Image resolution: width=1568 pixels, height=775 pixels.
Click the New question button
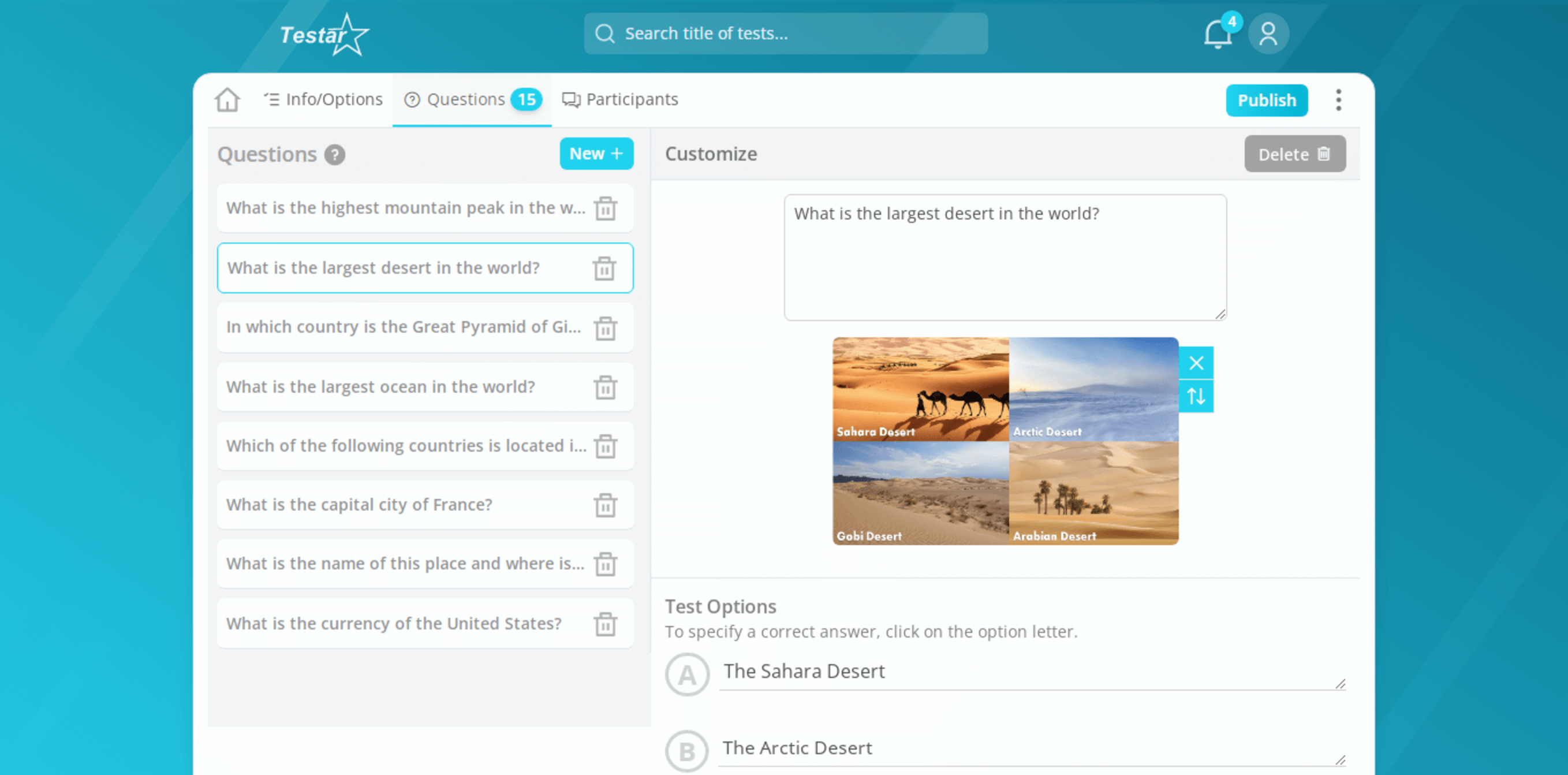pos(596,154)
